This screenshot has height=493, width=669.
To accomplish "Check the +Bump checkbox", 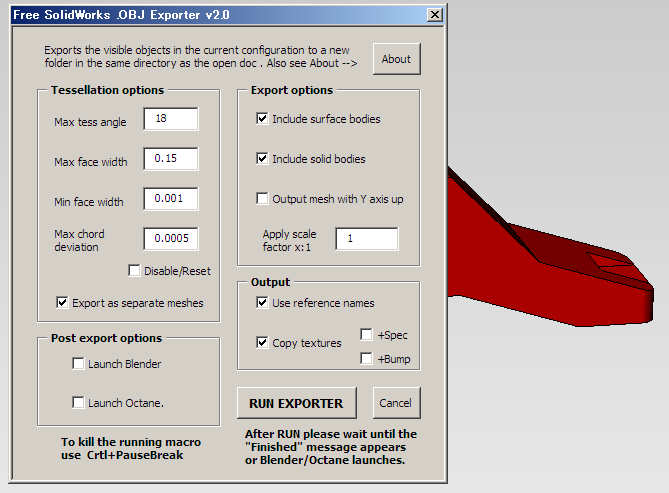I will pos(367,359).
